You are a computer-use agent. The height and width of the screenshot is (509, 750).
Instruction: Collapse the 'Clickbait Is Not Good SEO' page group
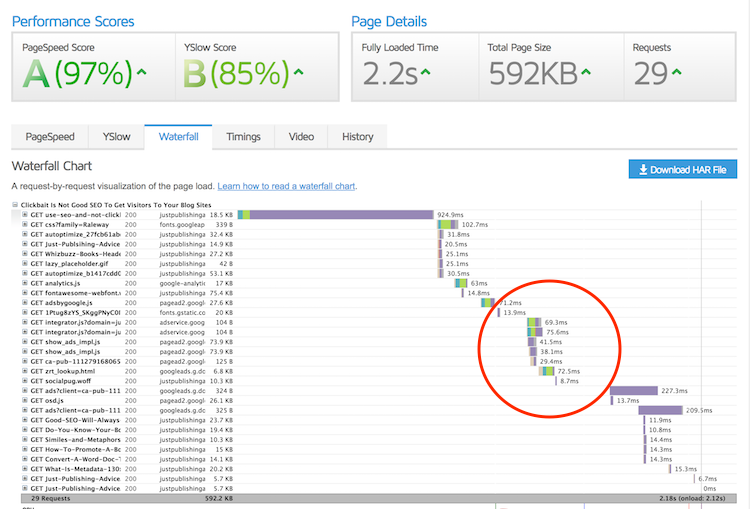pos(15,205)
